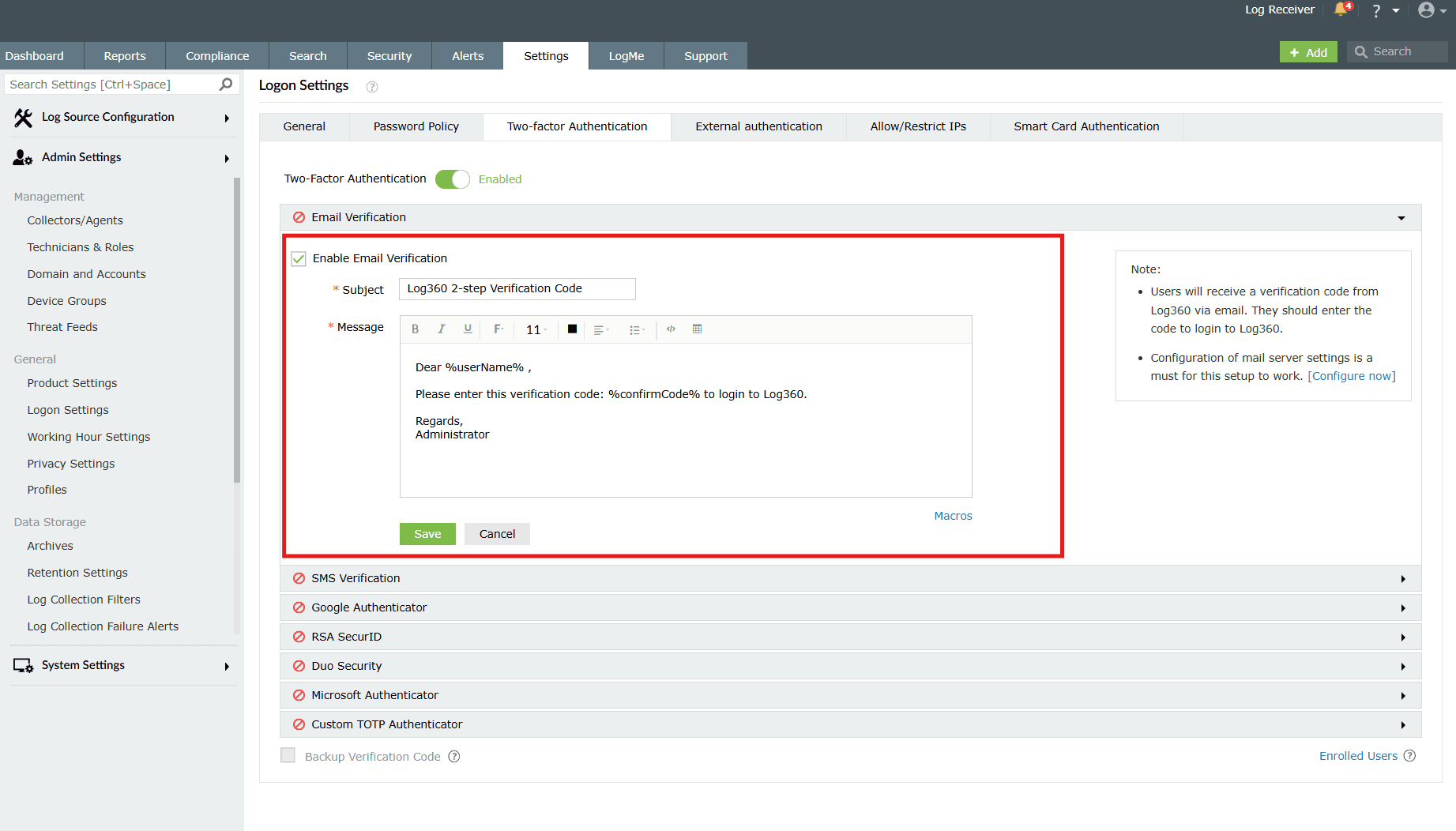Click the disabled status icon for Google Authenticator
This screenshot has height=831, width=1456.
[299, 607]
